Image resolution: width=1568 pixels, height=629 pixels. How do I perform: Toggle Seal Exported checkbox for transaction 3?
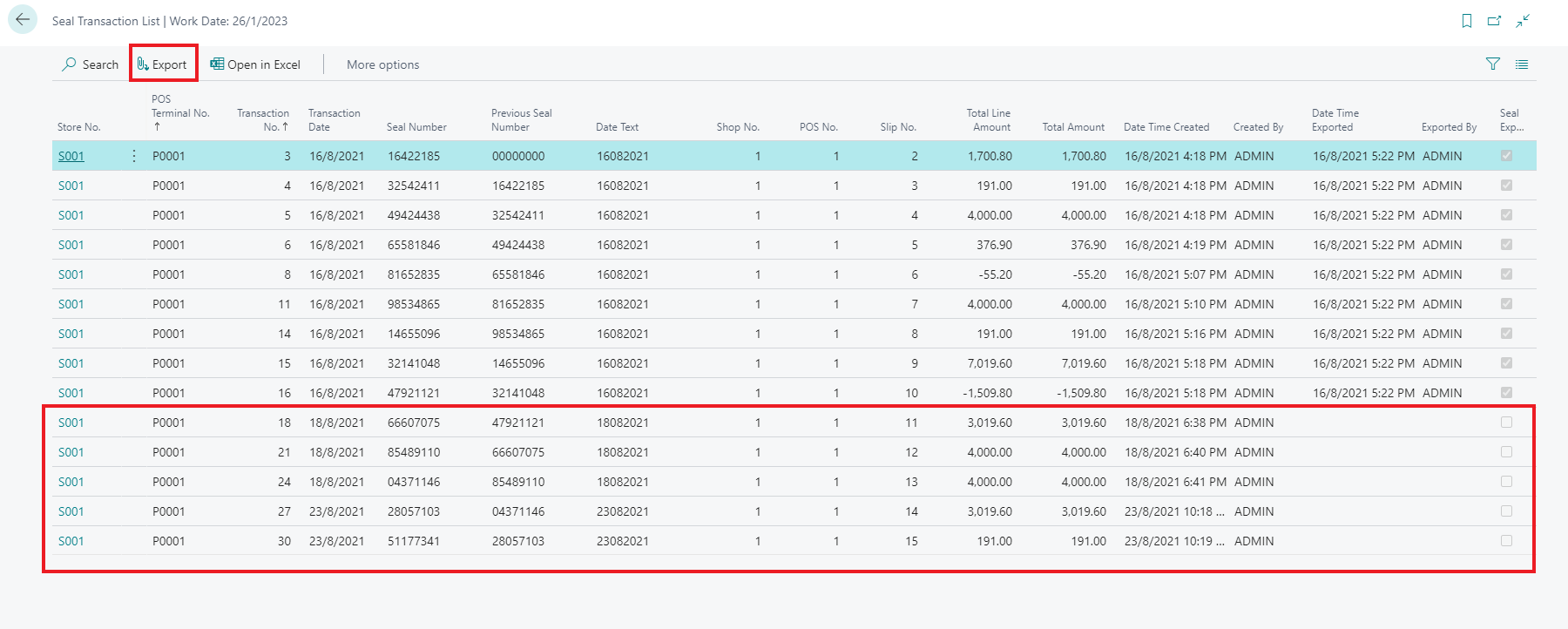tap(1506, 156)
